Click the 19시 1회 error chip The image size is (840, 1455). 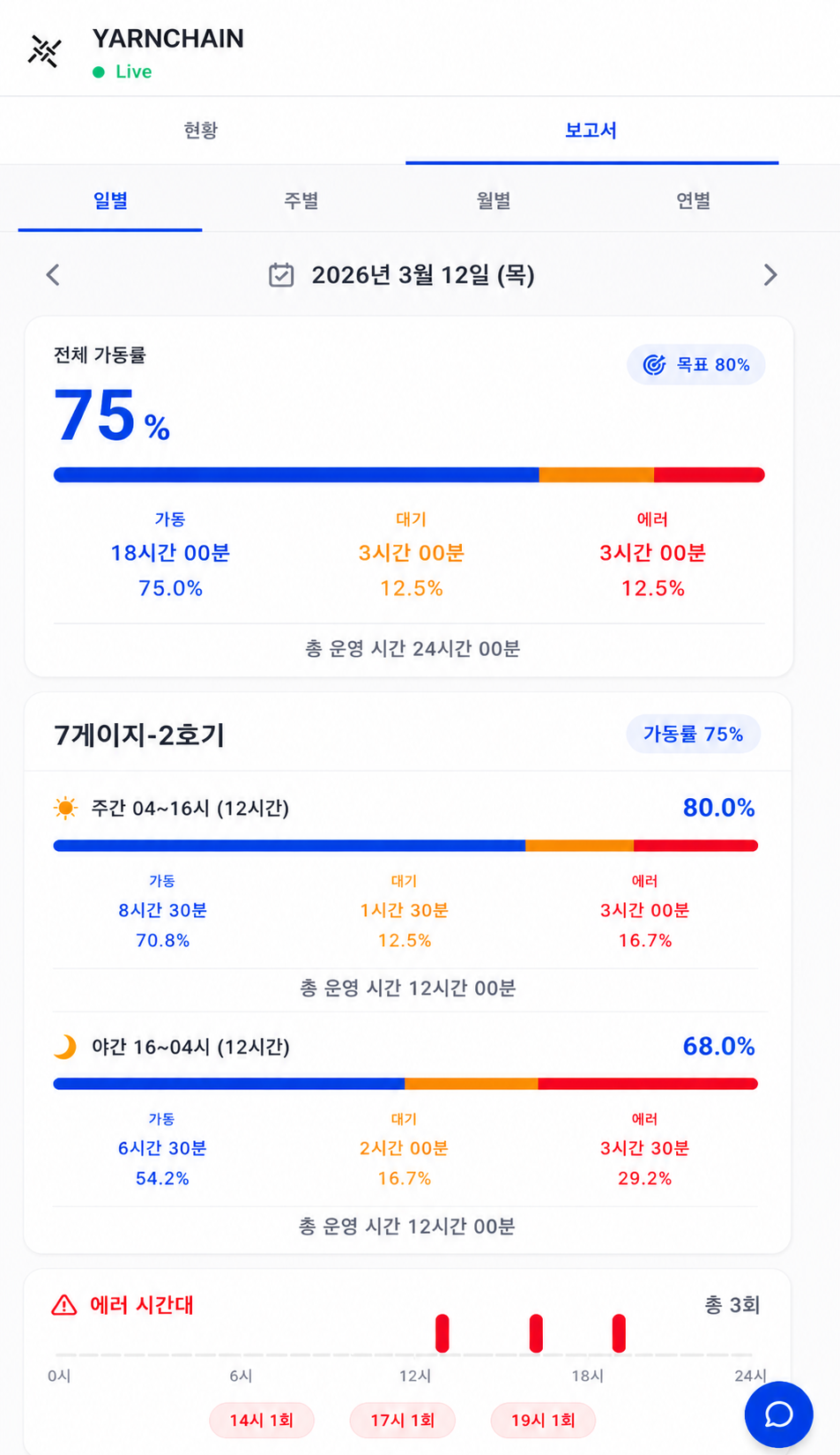543,1421
